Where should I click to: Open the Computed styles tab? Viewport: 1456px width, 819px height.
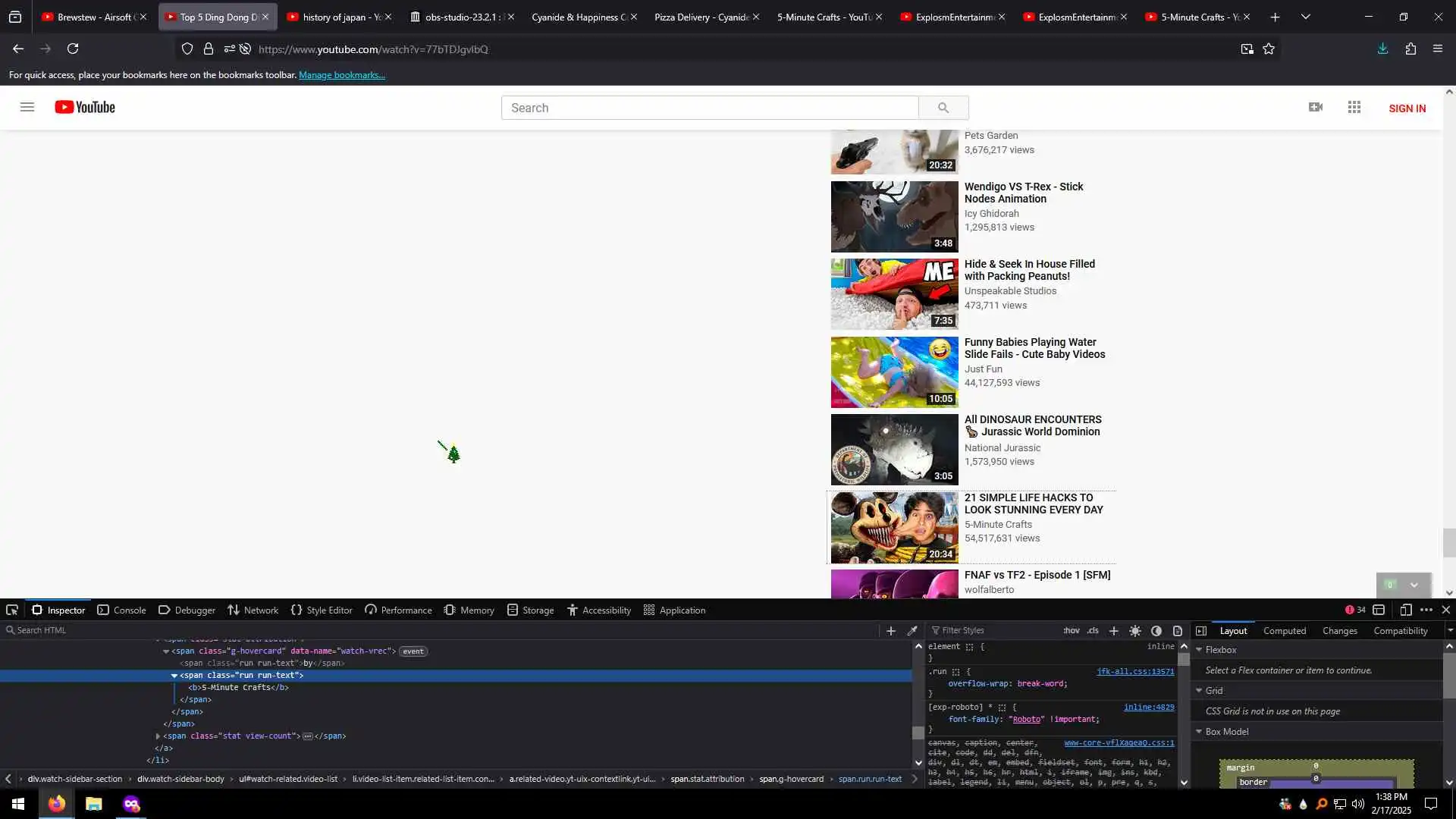click(1284, 630)
